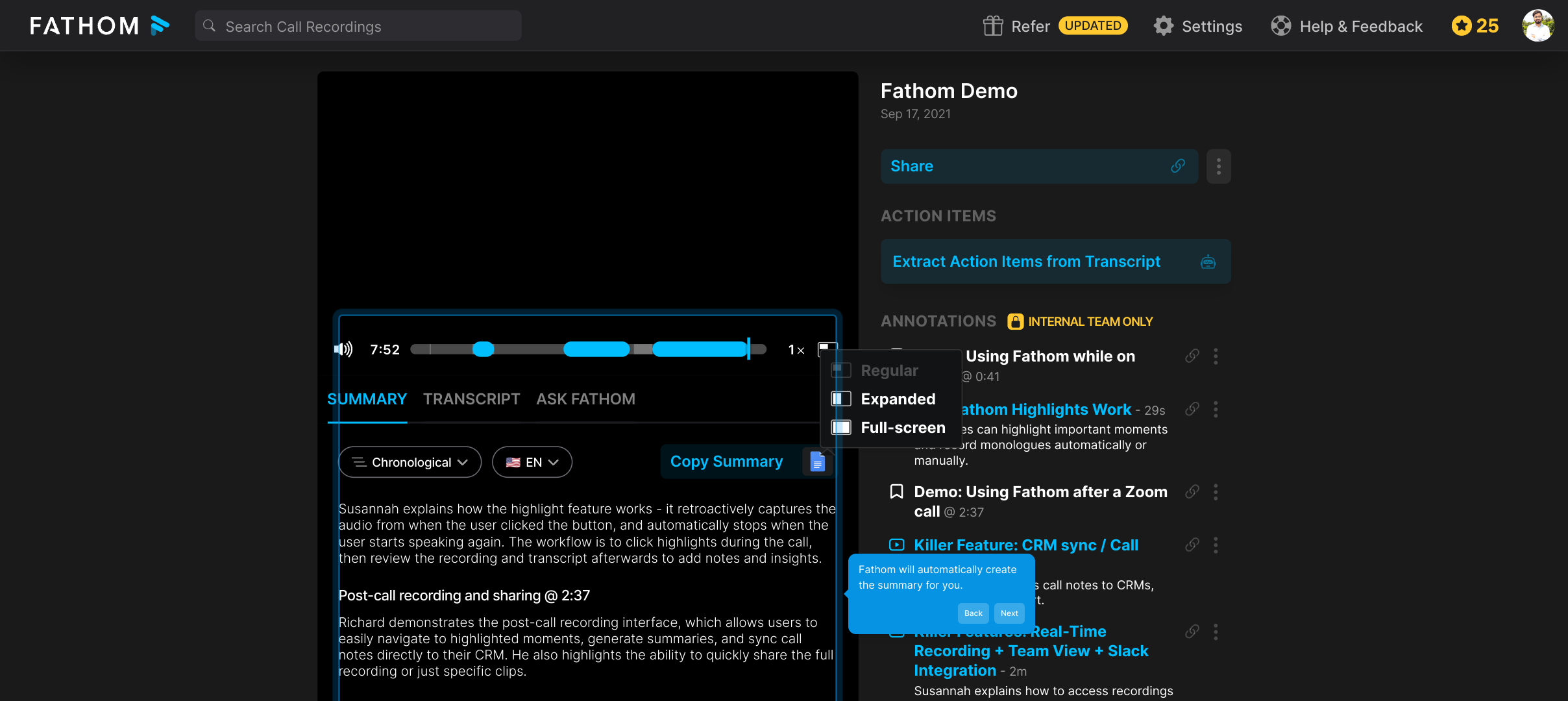The height and width of the screenshot is (701, 1568).
Task: Click bookmark icon of Demo: Using Fathom after Zoom
Action: pyautogui.click(x=896, y=492)
